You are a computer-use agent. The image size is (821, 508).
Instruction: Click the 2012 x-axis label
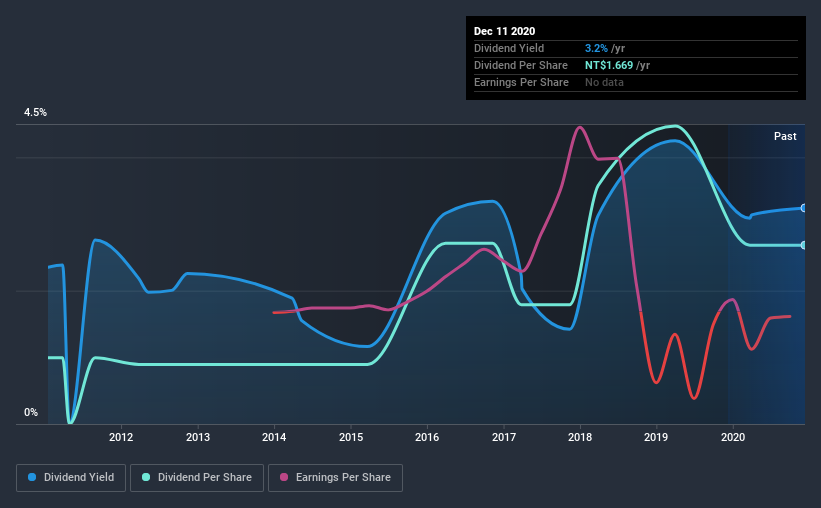point(121,437)
